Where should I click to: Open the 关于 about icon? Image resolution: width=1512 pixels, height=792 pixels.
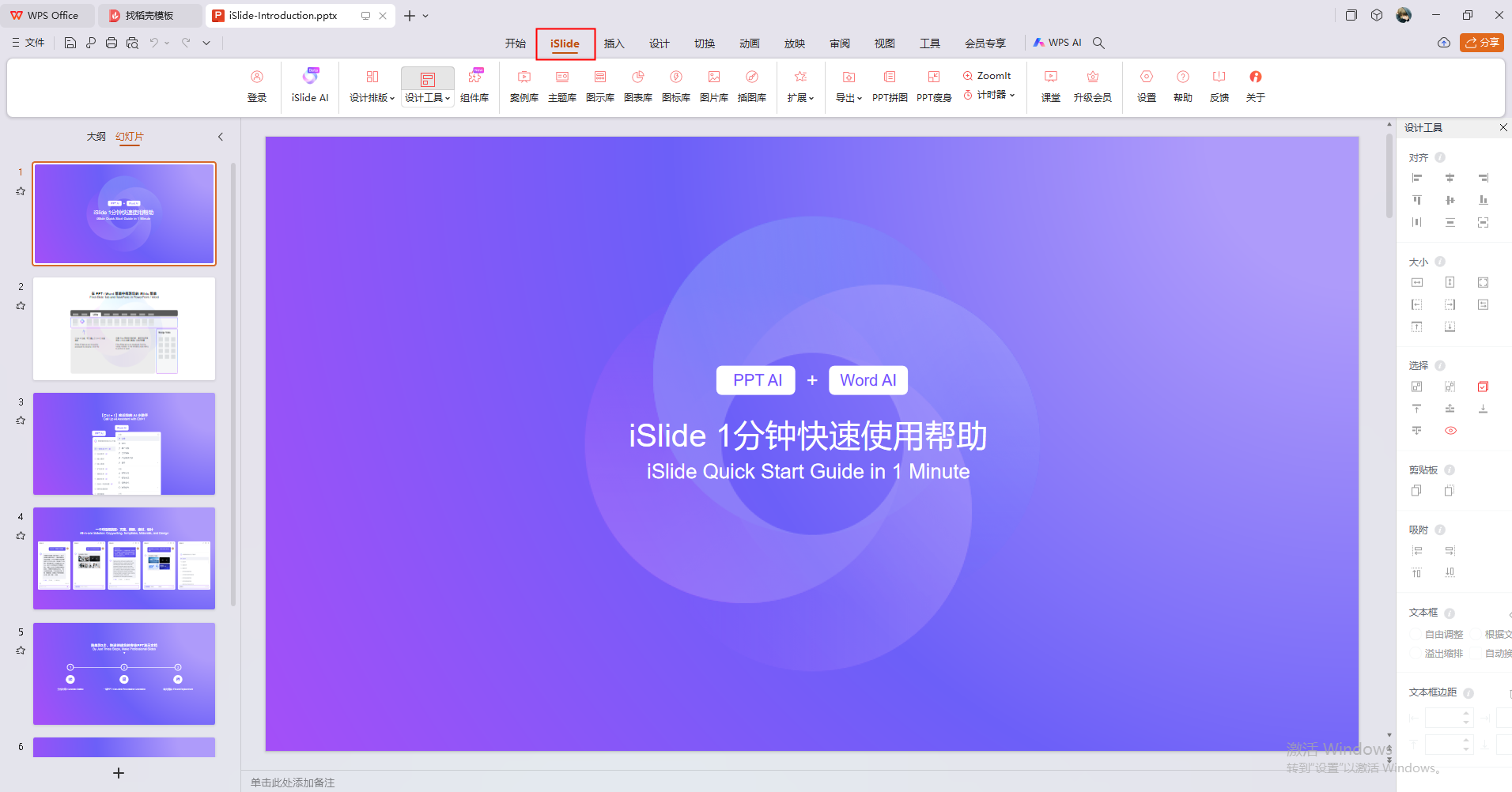(1256, 86)
